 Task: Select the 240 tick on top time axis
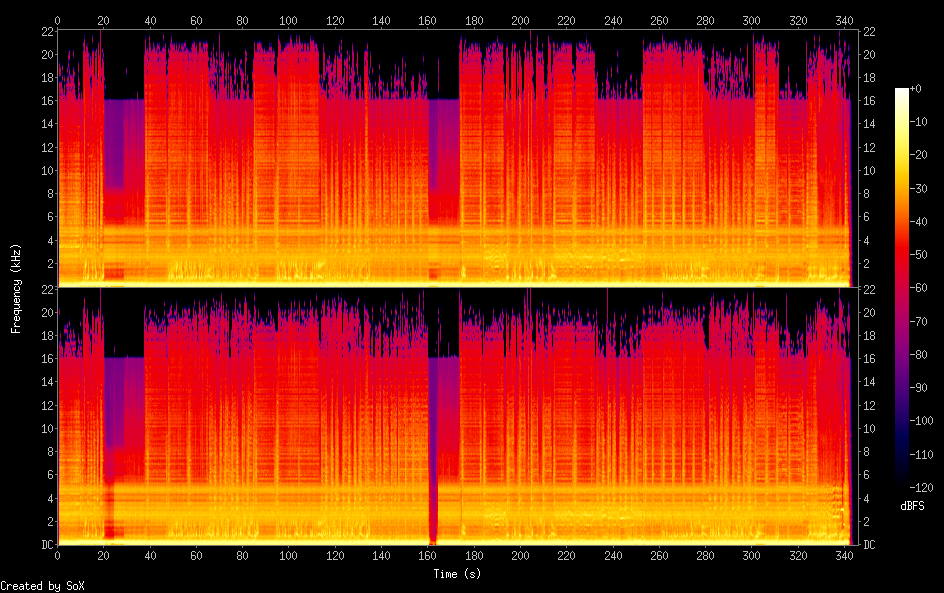coord(613,20)
